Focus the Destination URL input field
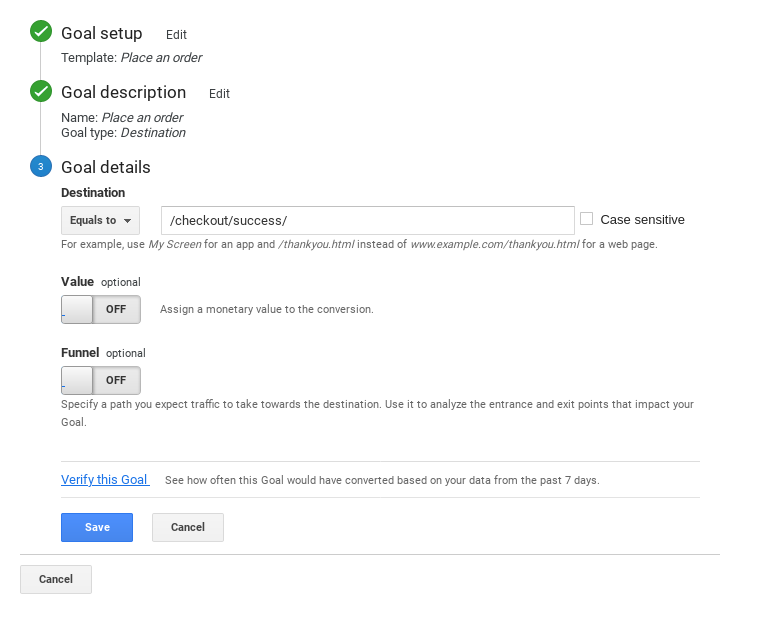This screenshot has width=768, height=623. [x=367, y=220]
